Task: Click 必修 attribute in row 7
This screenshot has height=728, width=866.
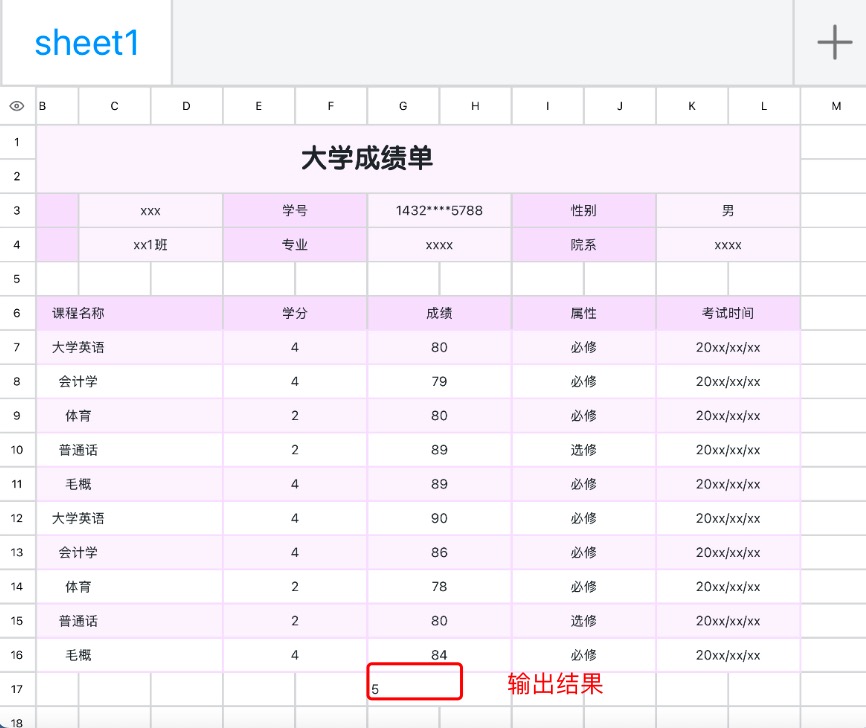Action: 584,347
